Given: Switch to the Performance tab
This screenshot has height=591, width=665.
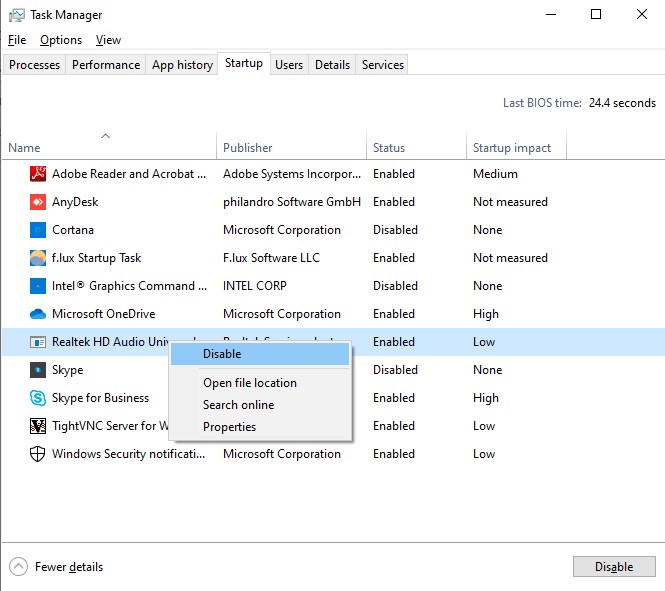Looking at the screenshot, I should pyautogui.click(x=106, y=64).
